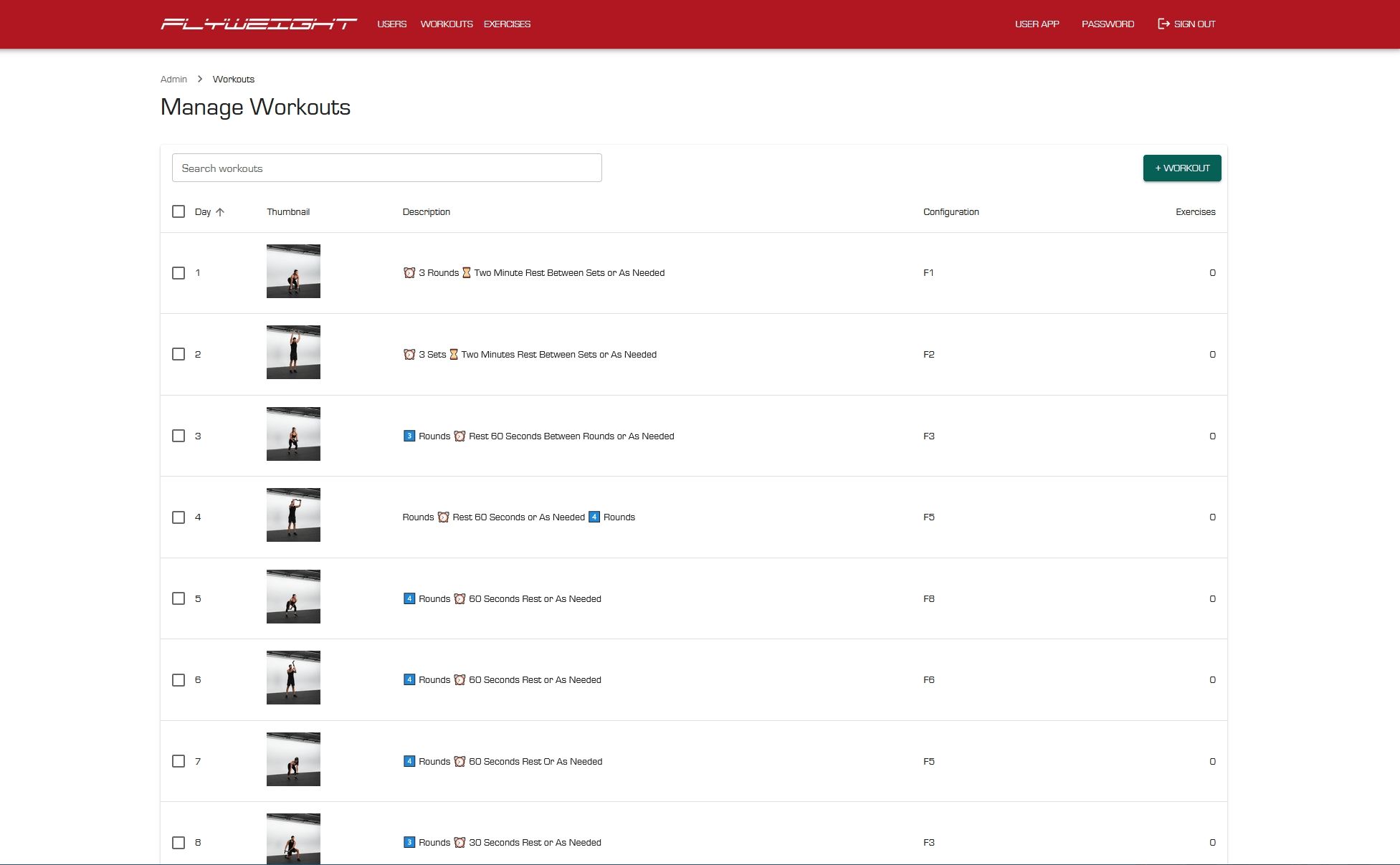Open the Day 5 workout thumbnail

(293, 596)
